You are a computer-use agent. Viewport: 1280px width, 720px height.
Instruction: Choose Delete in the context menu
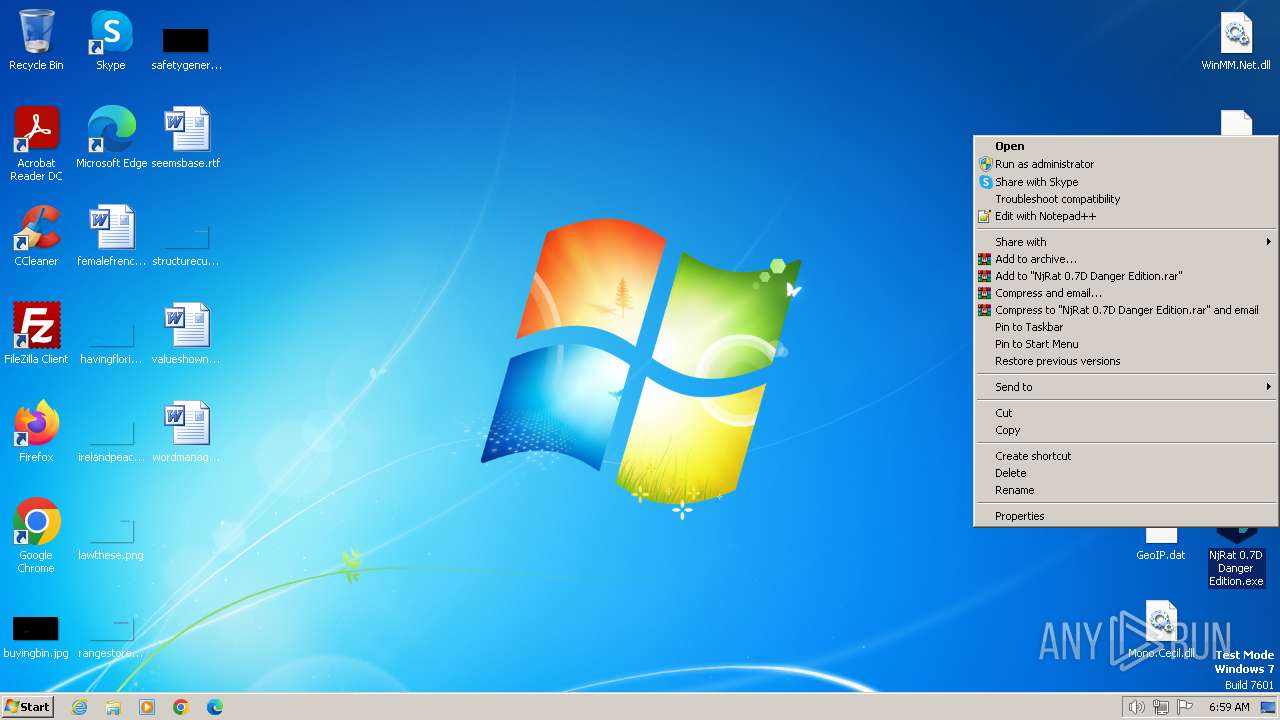click(x=1126, y=473)
